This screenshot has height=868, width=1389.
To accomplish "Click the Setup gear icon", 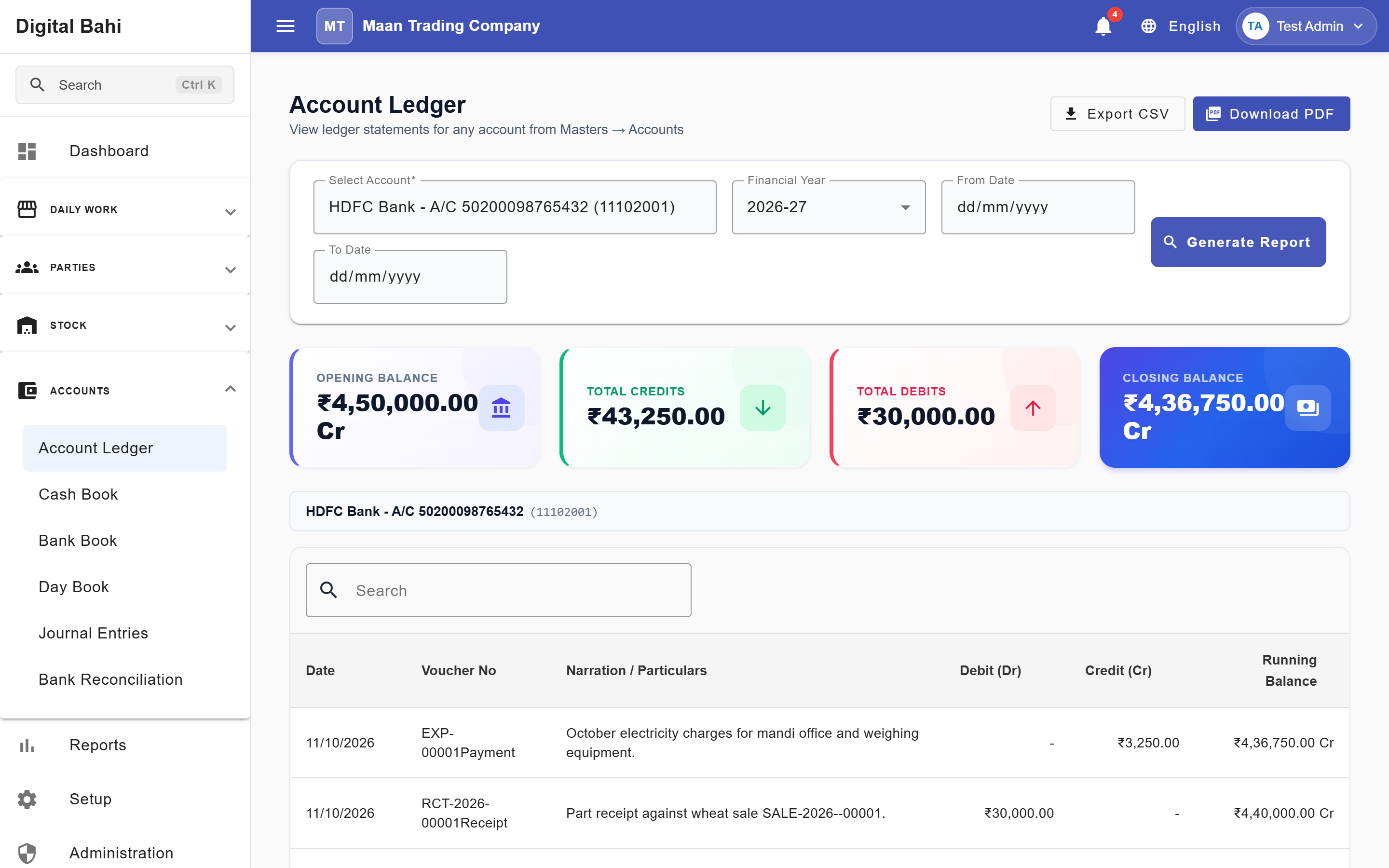I will click(x=27, y=799).
